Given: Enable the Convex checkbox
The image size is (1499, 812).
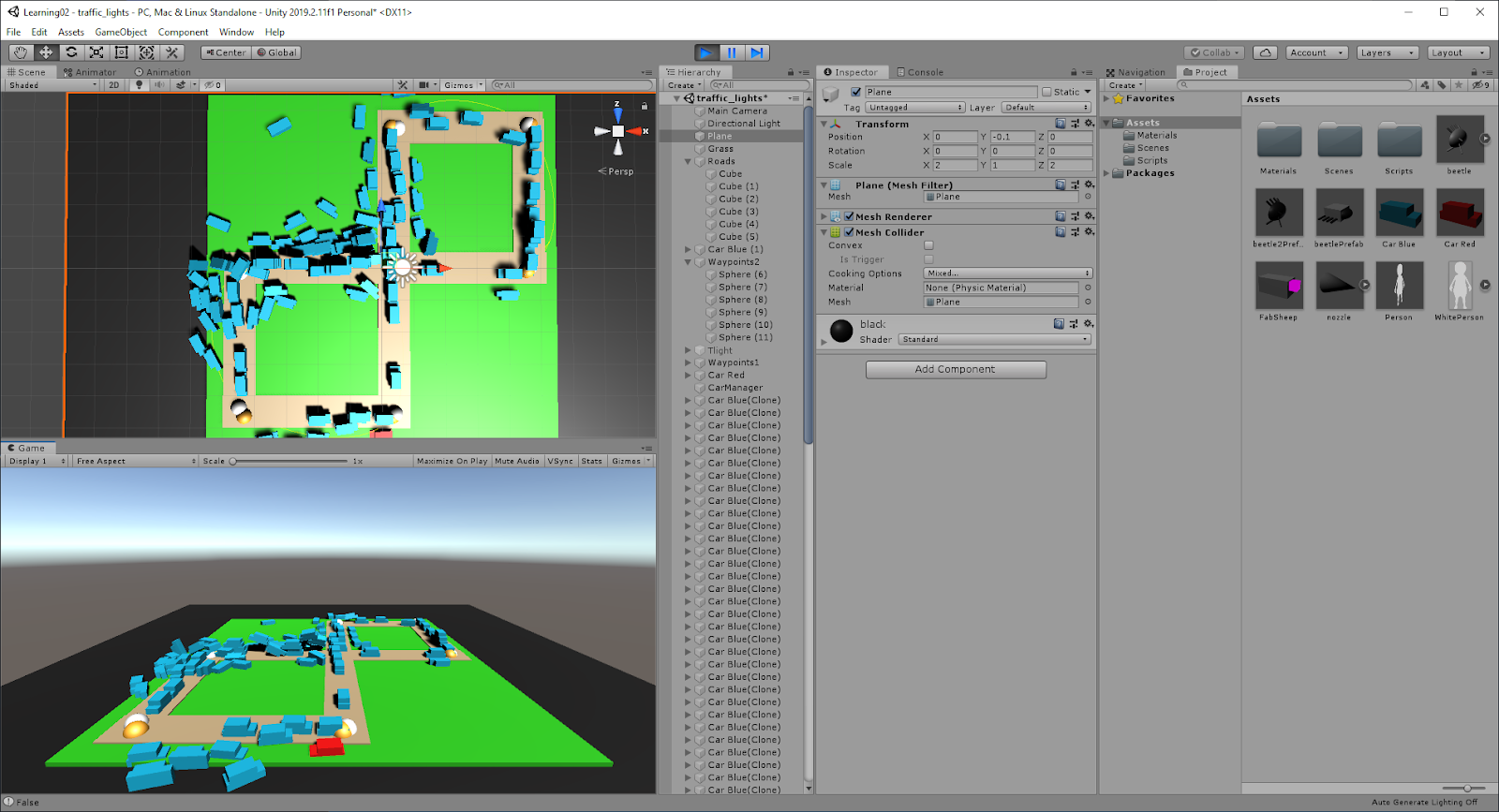Looking at the screenshot, I should click(x=928, y=245).
